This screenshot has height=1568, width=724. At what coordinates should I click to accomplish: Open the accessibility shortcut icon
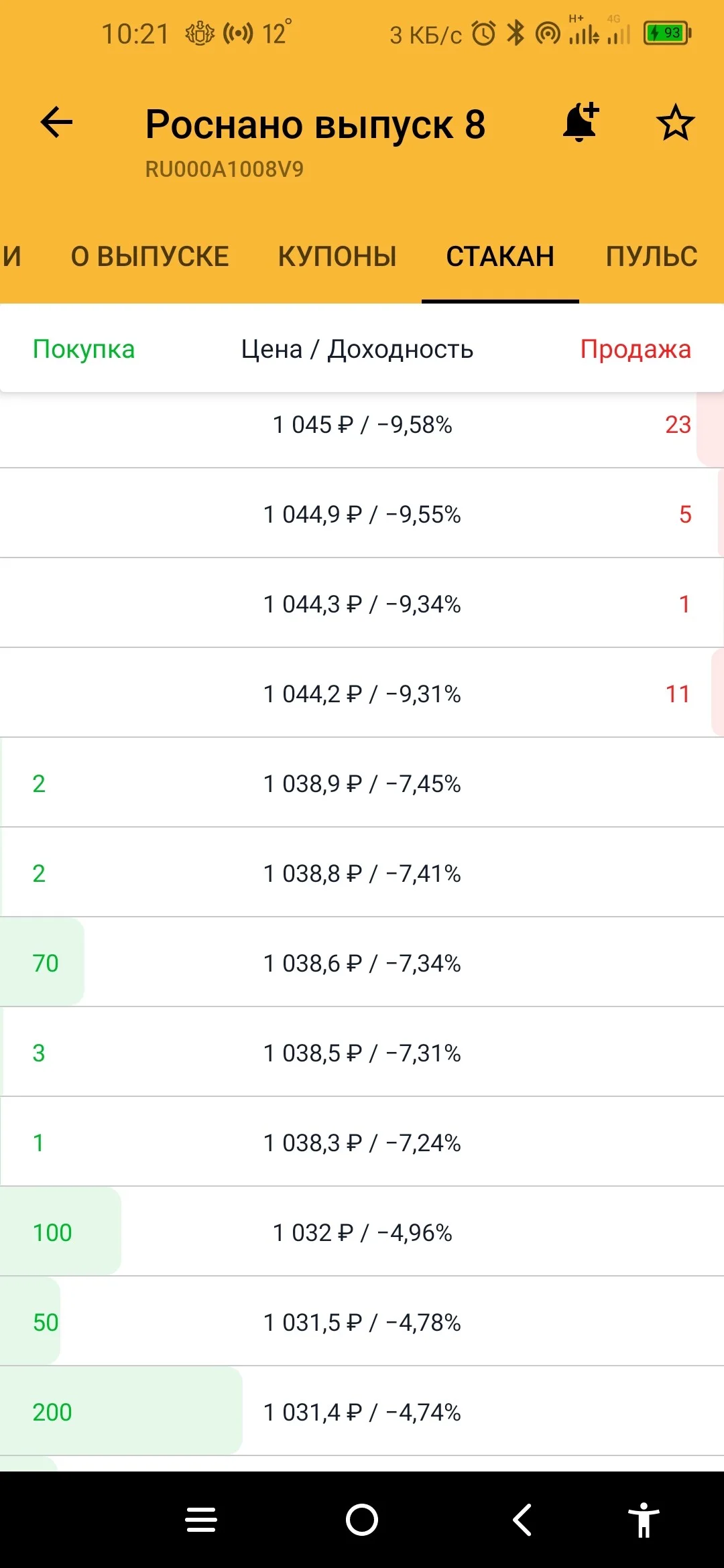(644, 1520)
